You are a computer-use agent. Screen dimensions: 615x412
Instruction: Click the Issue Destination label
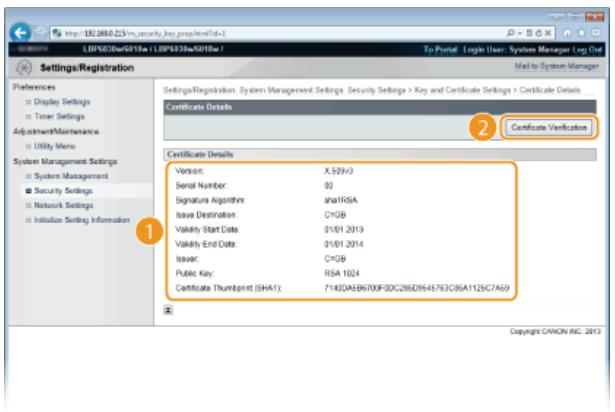tap(206, 215)
